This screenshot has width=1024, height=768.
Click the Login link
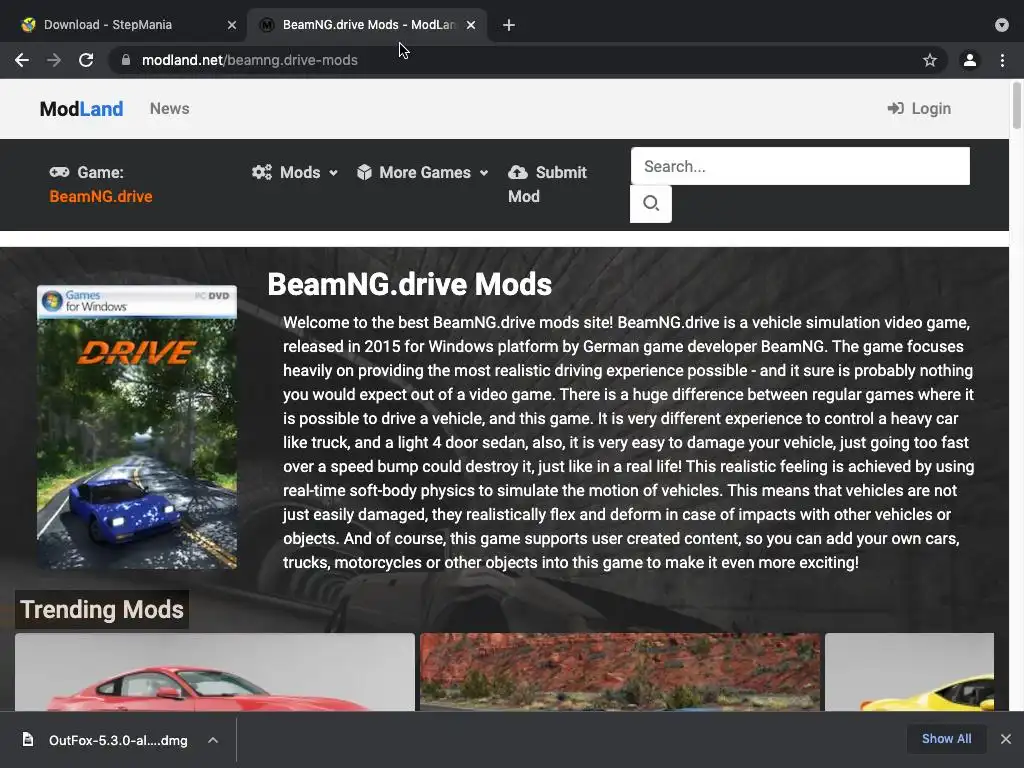pos(920,108)
